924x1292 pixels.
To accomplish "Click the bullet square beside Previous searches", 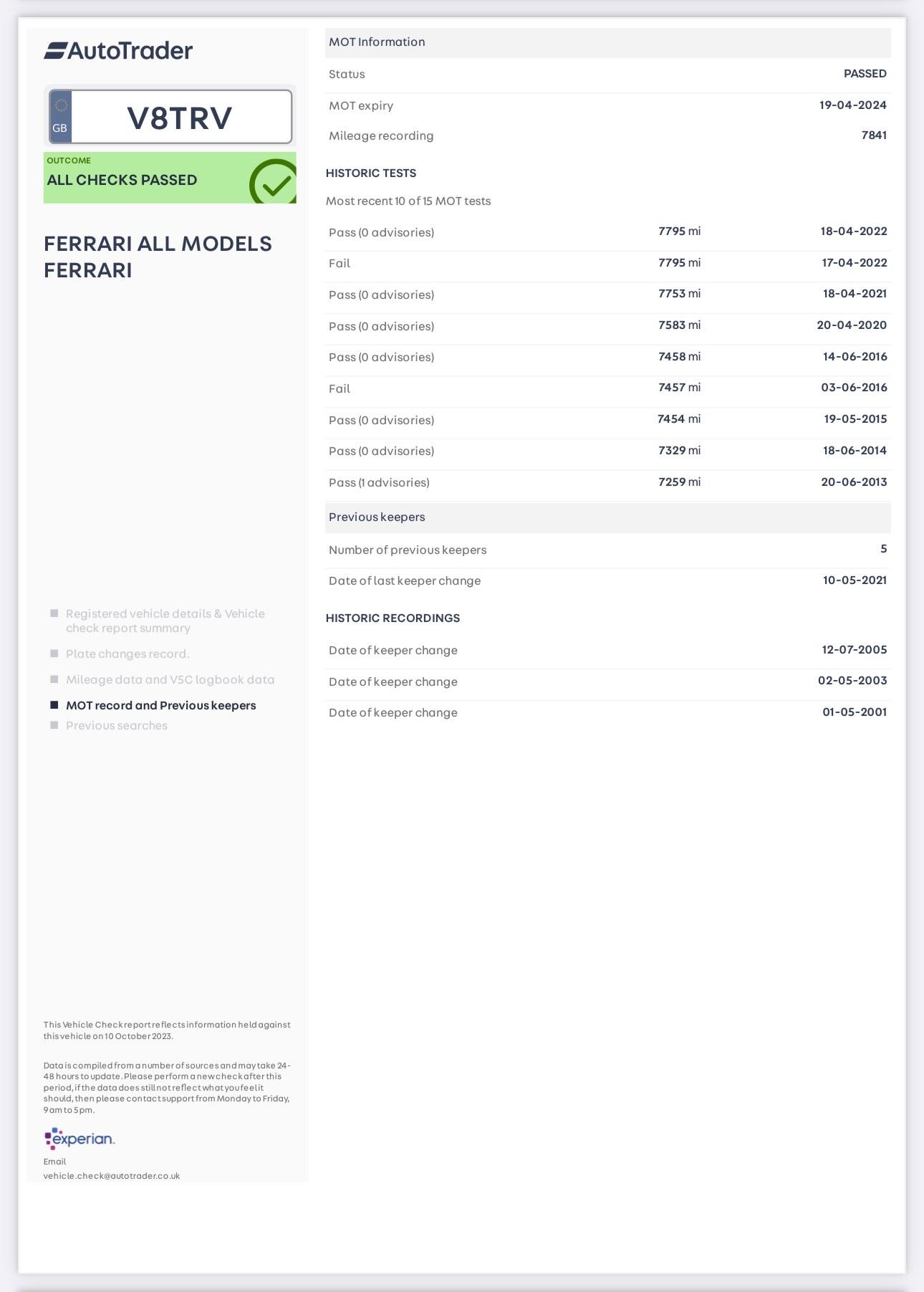I will tap(54, 725).
